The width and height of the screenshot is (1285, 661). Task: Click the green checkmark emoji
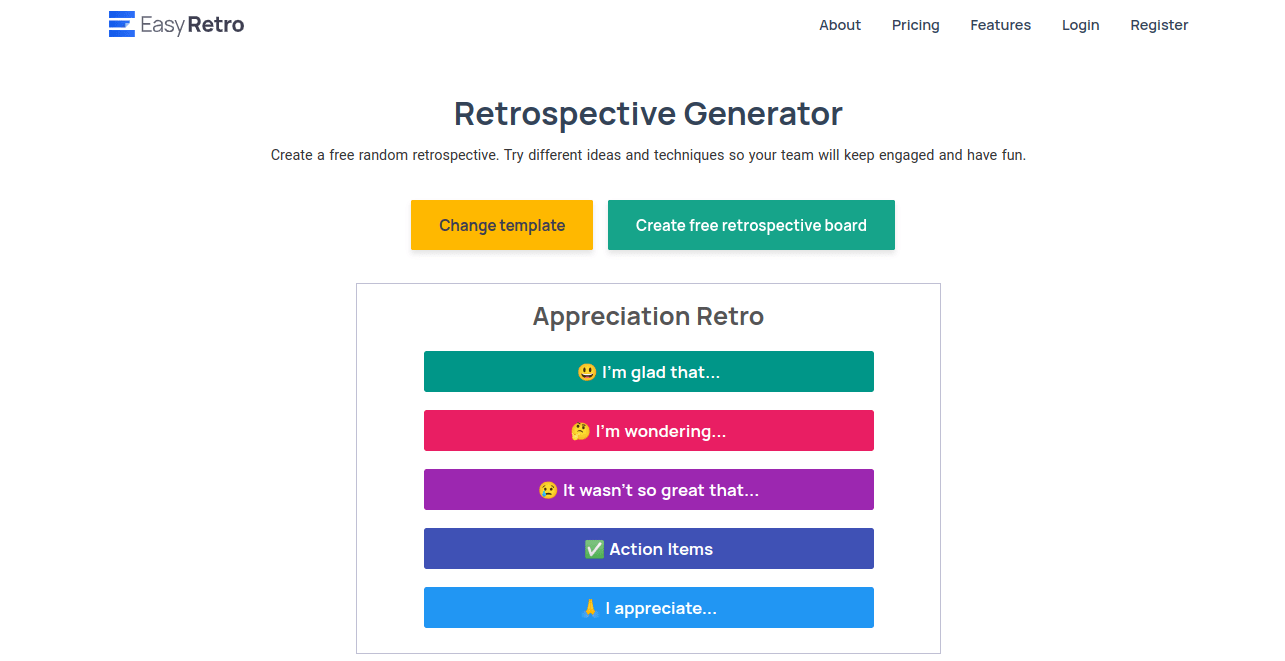pyautogui.click(x=594, y=549)
